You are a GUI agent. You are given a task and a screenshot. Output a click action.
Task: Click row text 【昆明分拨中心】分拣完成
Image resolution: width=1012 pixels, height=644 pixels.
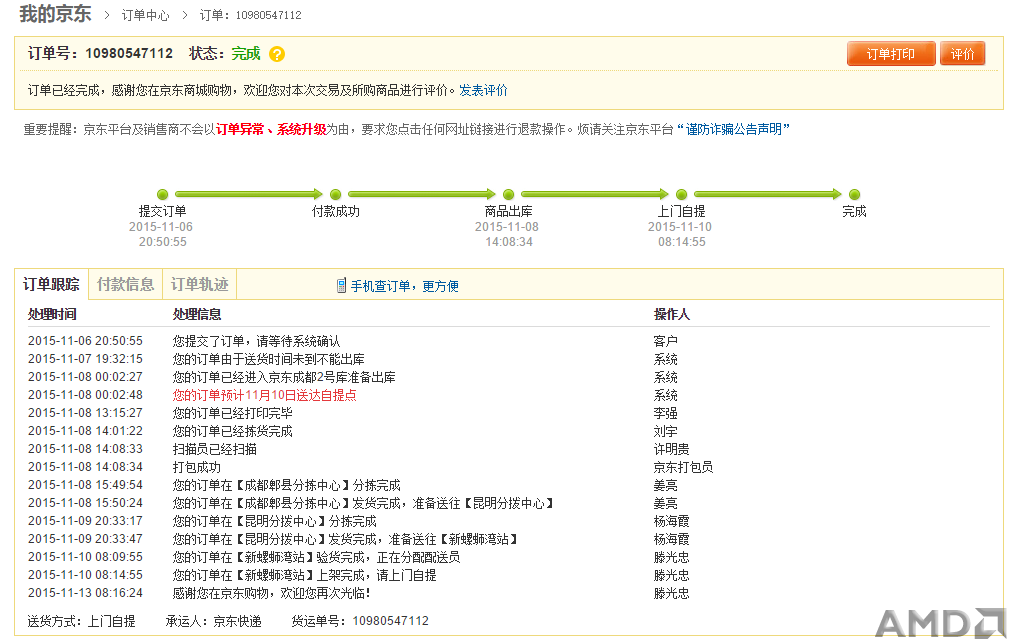click(305, 521)
